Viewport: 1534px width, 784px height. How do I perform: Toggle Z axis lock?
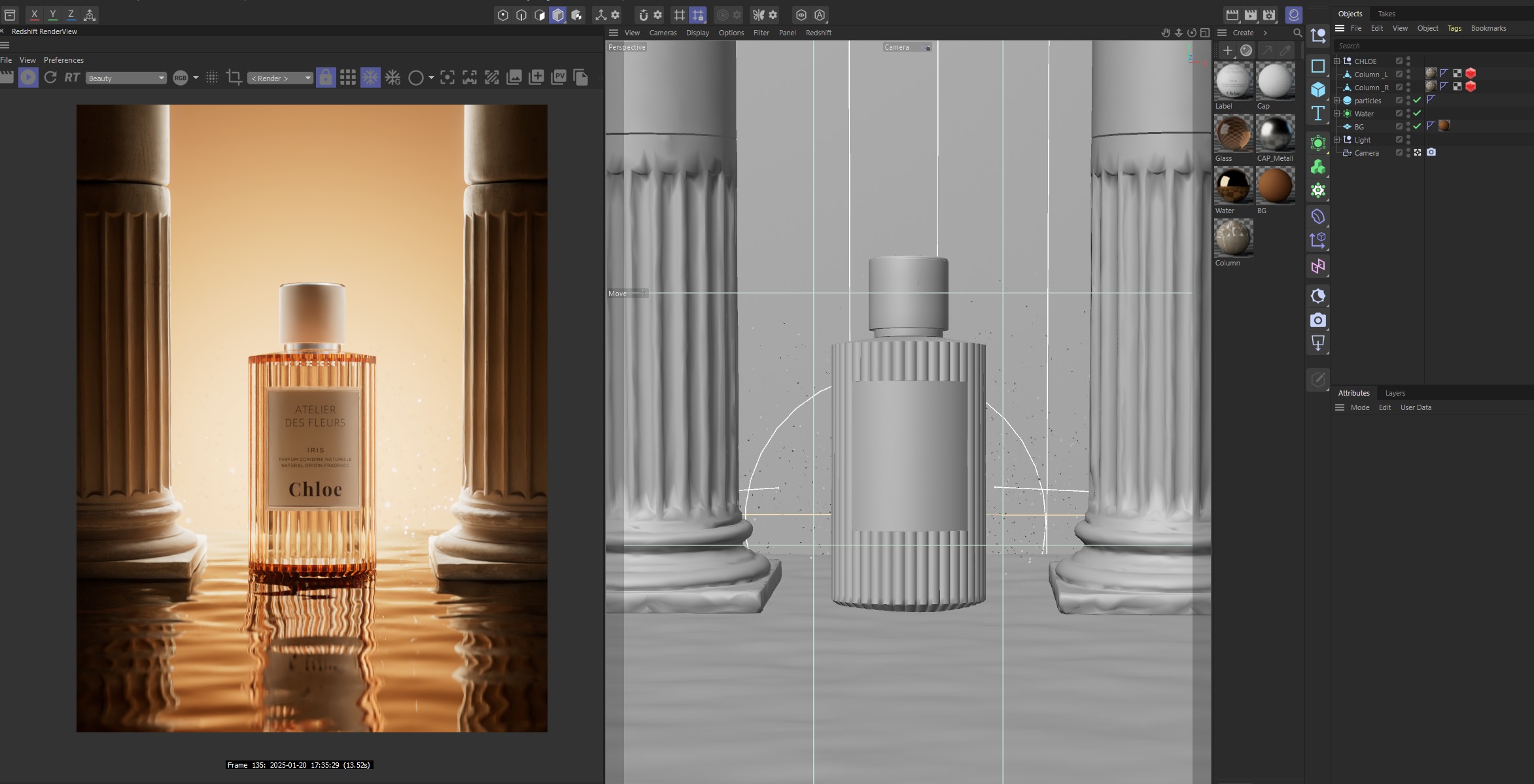[x=71, y=14]
